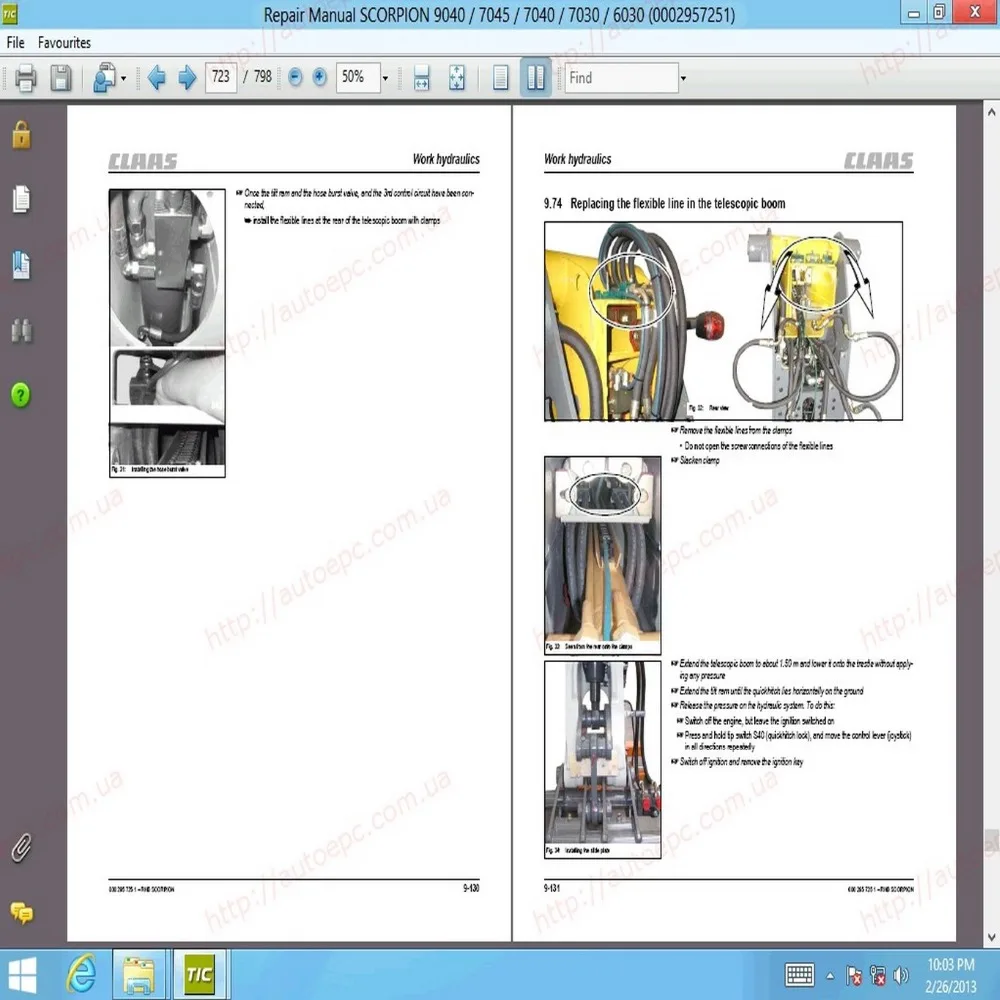This screenshot has height=1000, width=1000.
Task: Expand the 50% zoom level dropdown
Action: [385, 78]
